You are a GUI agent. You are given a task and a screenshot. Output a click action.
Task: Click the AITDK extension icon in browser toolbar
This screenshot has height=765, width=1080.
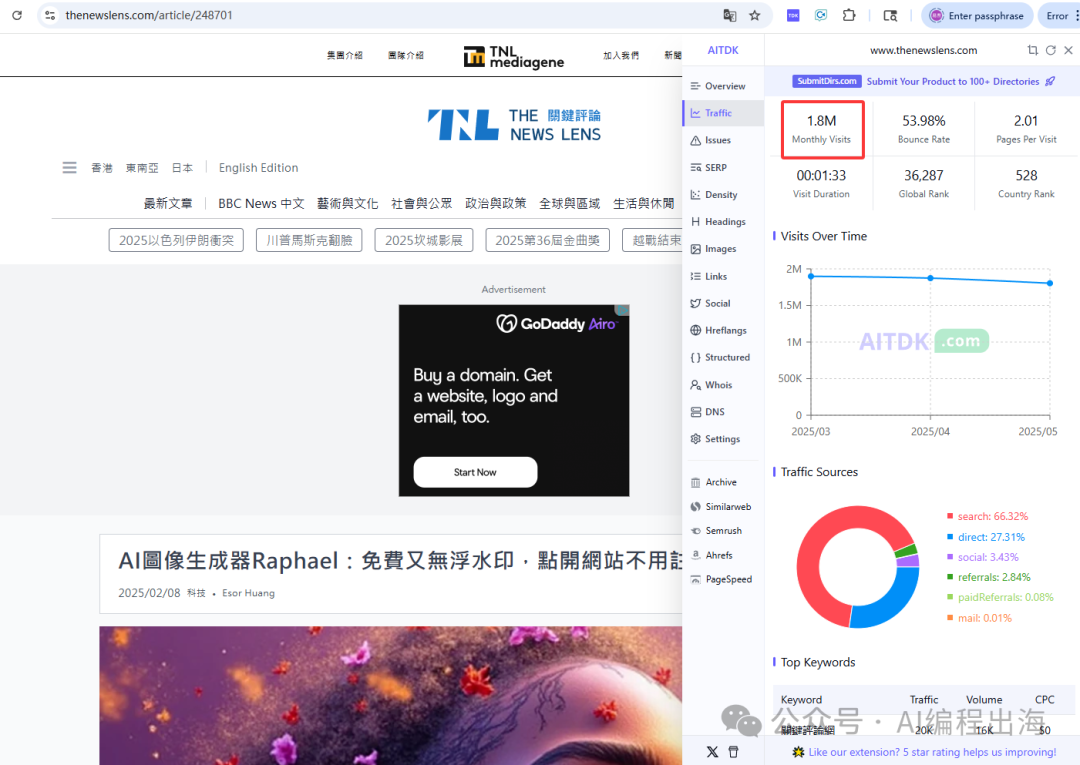(x=793, y=15)
